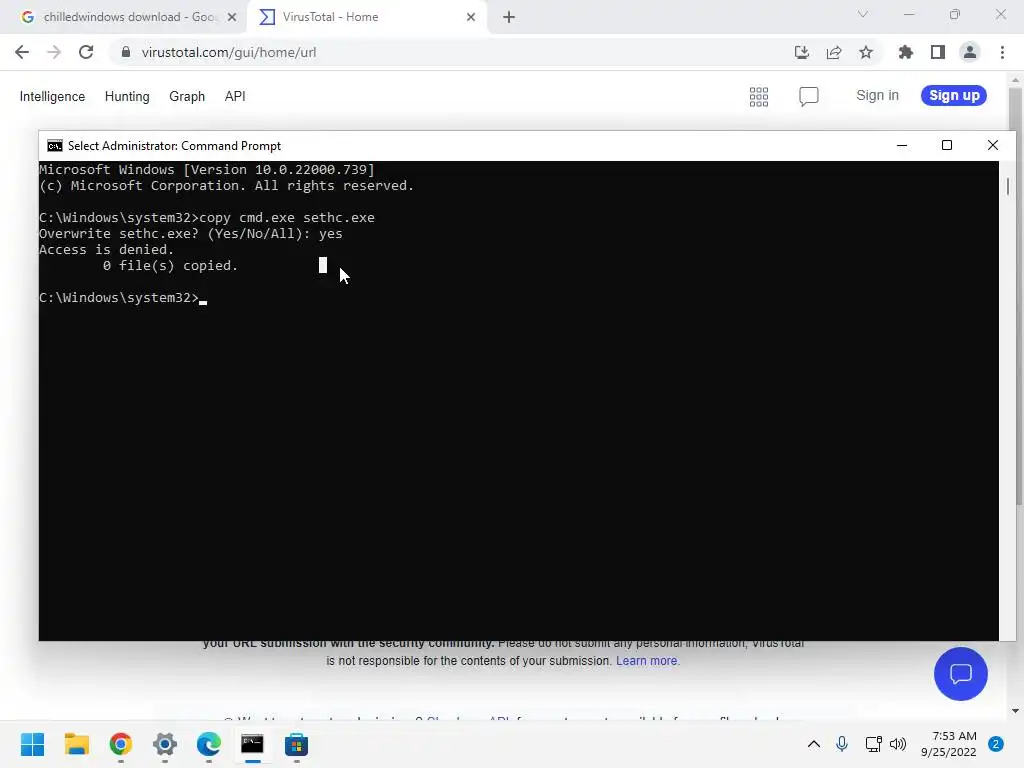The image size is (1024, 768).
Task: Open notification badge showing 2
Action: tap(996, 744)
